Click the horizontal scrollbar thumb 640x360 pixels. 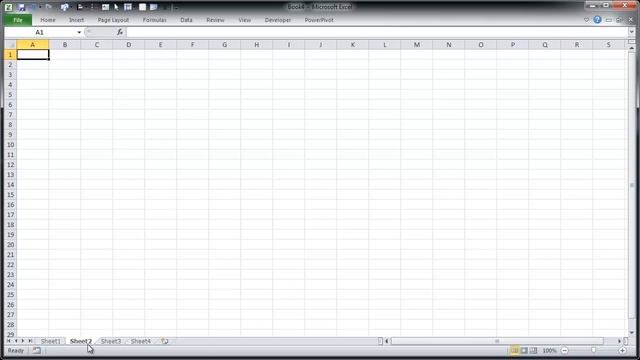(x=497, y=341)
